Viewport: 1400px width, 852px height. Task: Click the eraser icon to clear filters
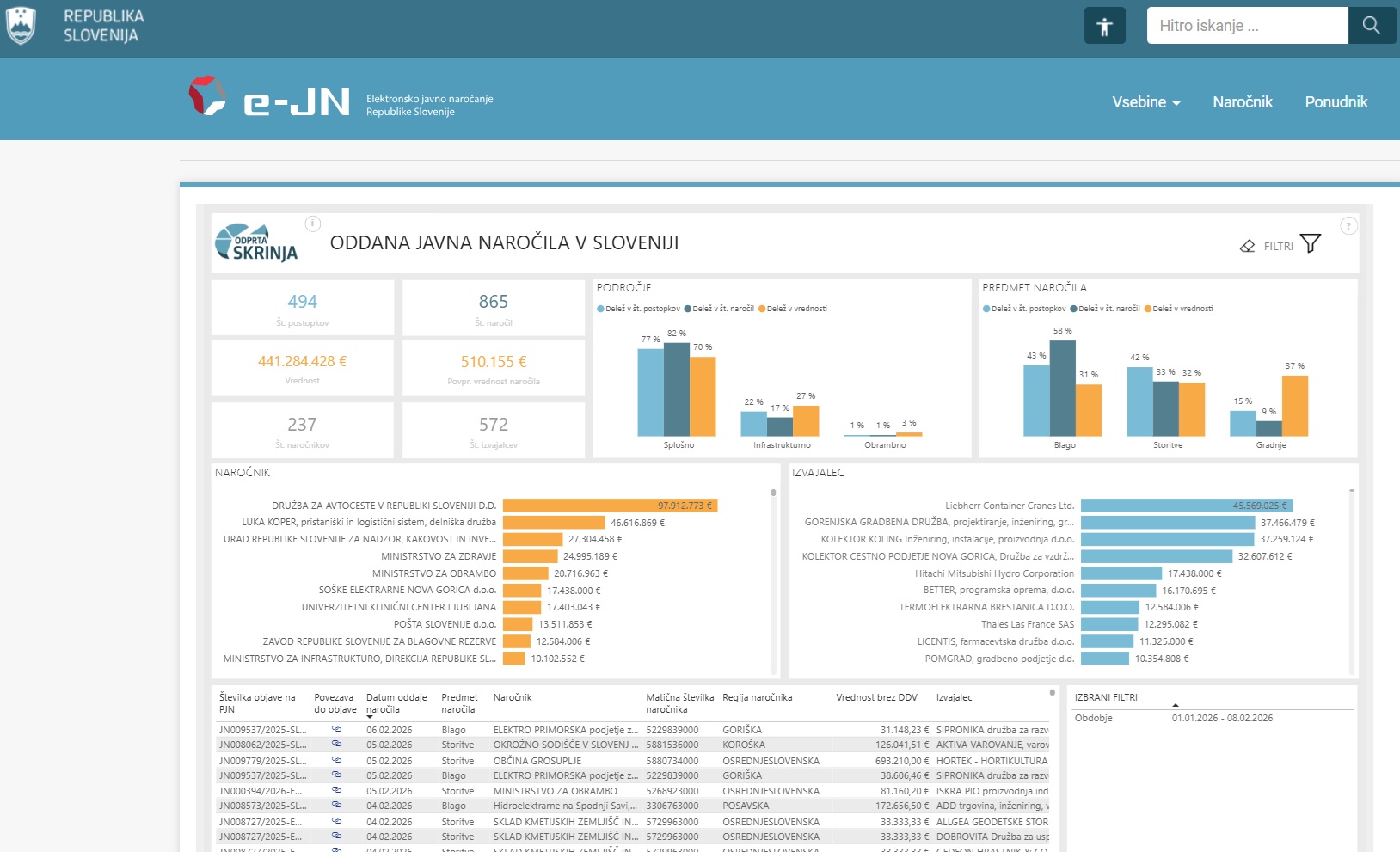pos(1247,246)
